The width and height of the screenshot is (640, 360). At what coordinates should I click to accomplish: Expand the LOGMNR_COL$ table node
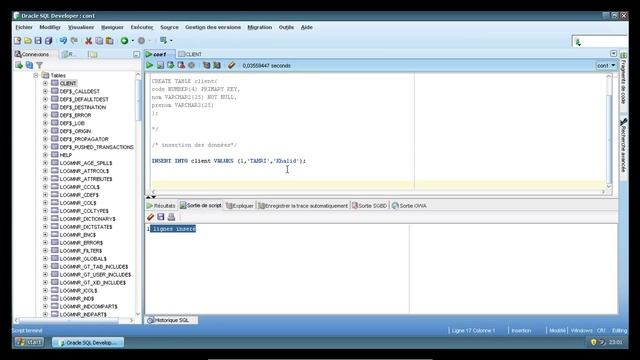click(x=45, y=203)
